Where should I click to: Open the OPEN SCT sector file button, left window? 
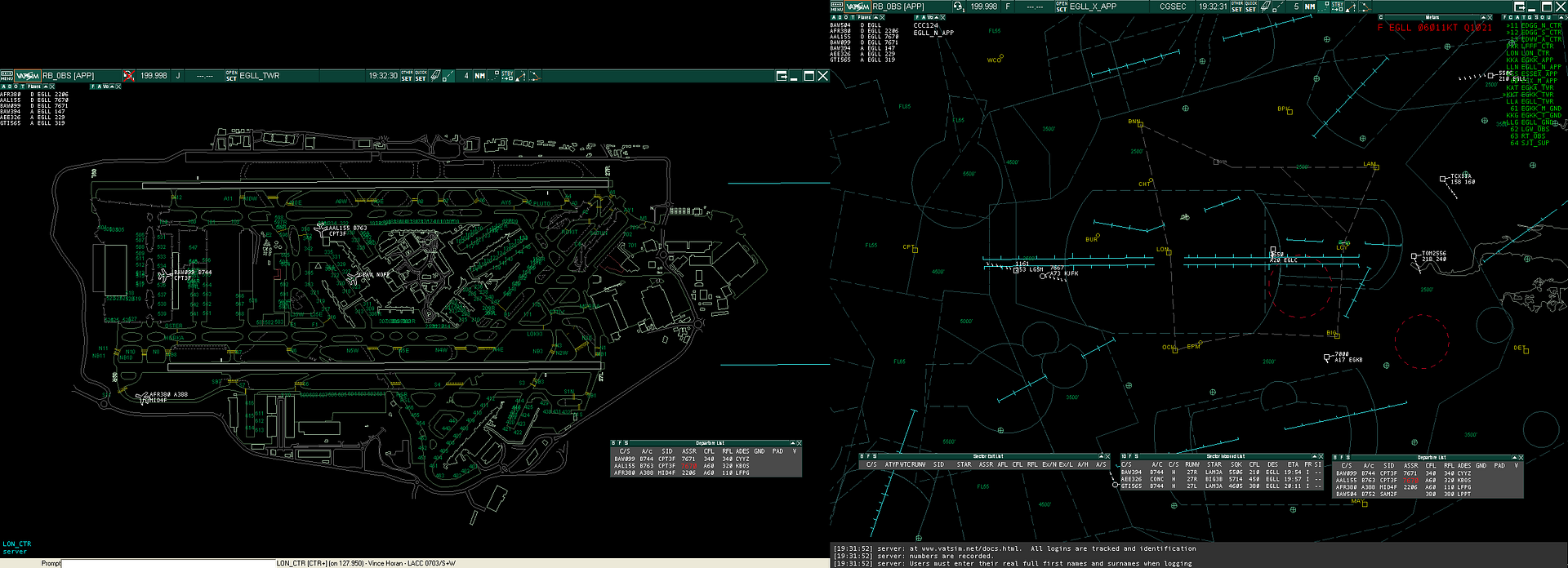point(231,76)
